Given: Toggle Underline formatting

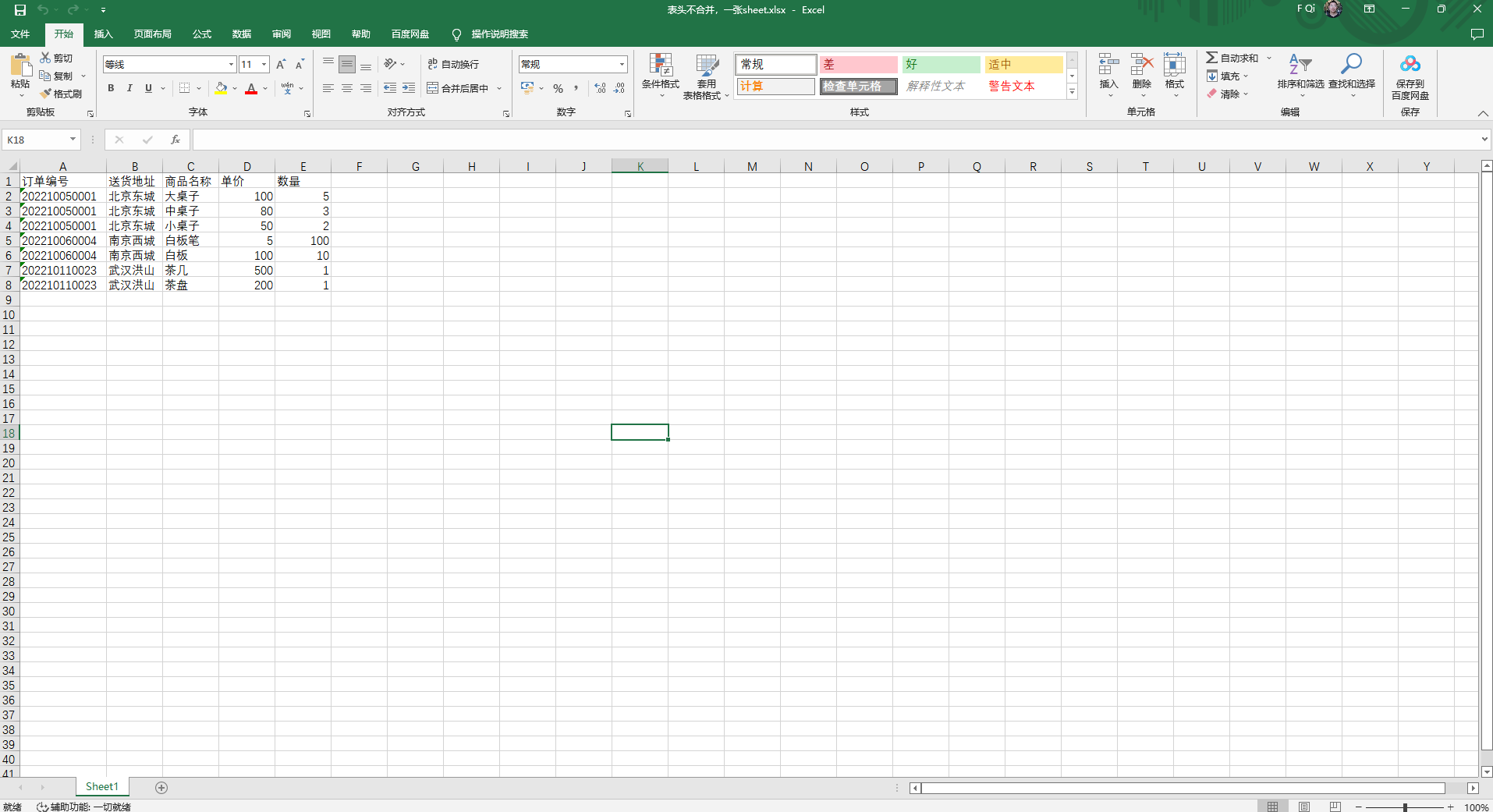Looking at the screenshot, I should point(148,88).
